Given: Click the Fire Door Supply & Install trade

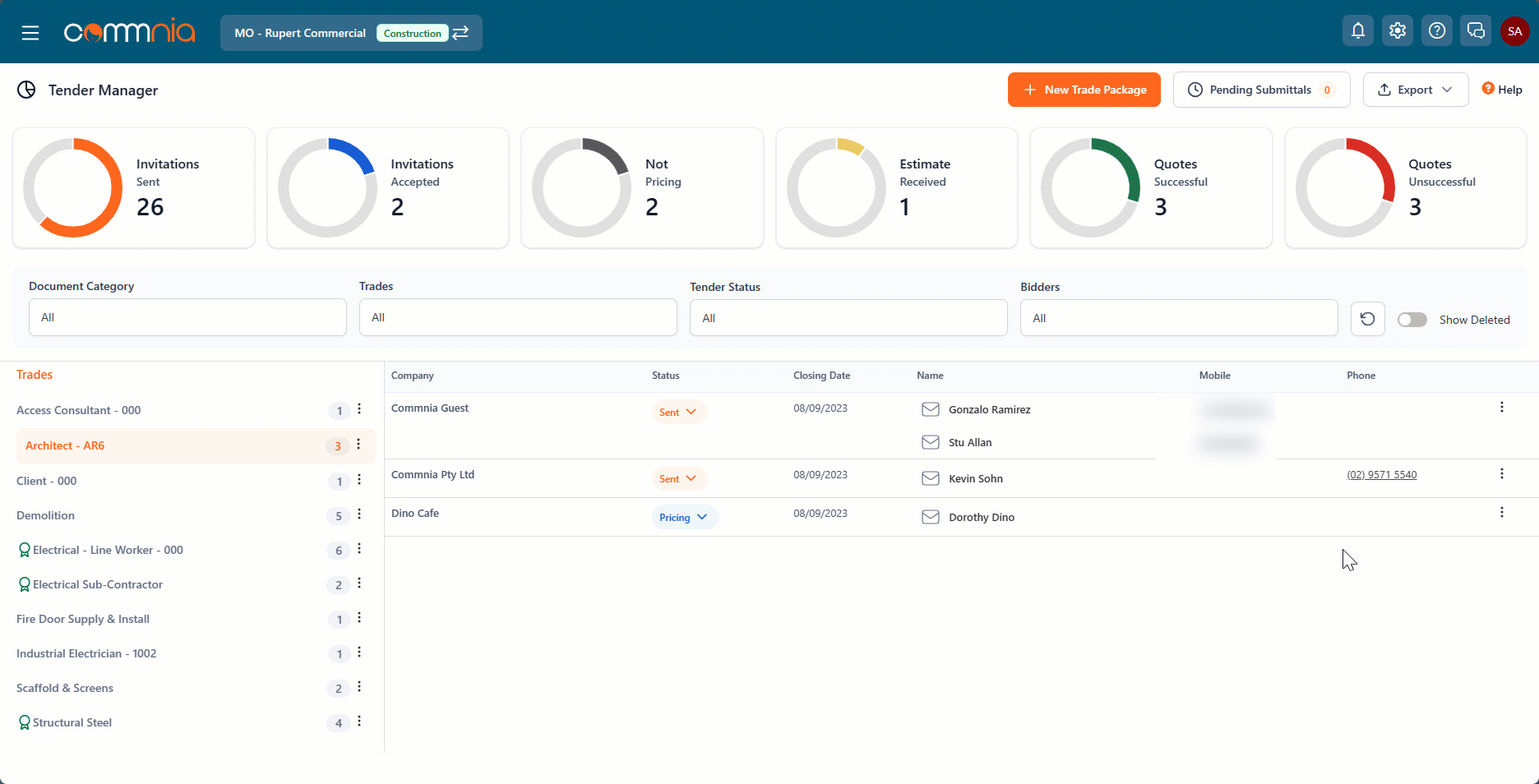Looking at the screenshot, I should 83,619.
